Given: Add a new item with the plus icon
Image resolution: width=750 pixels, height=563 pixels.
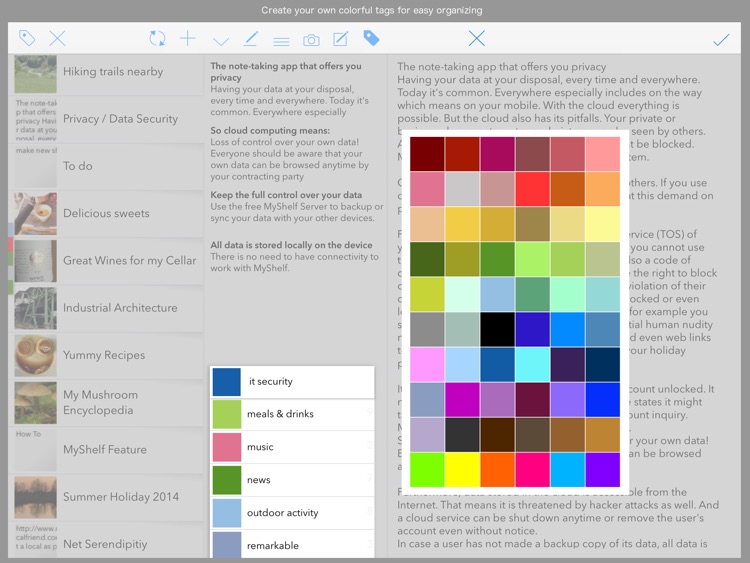Looking at the screenshot, I should tap(188, 38).
